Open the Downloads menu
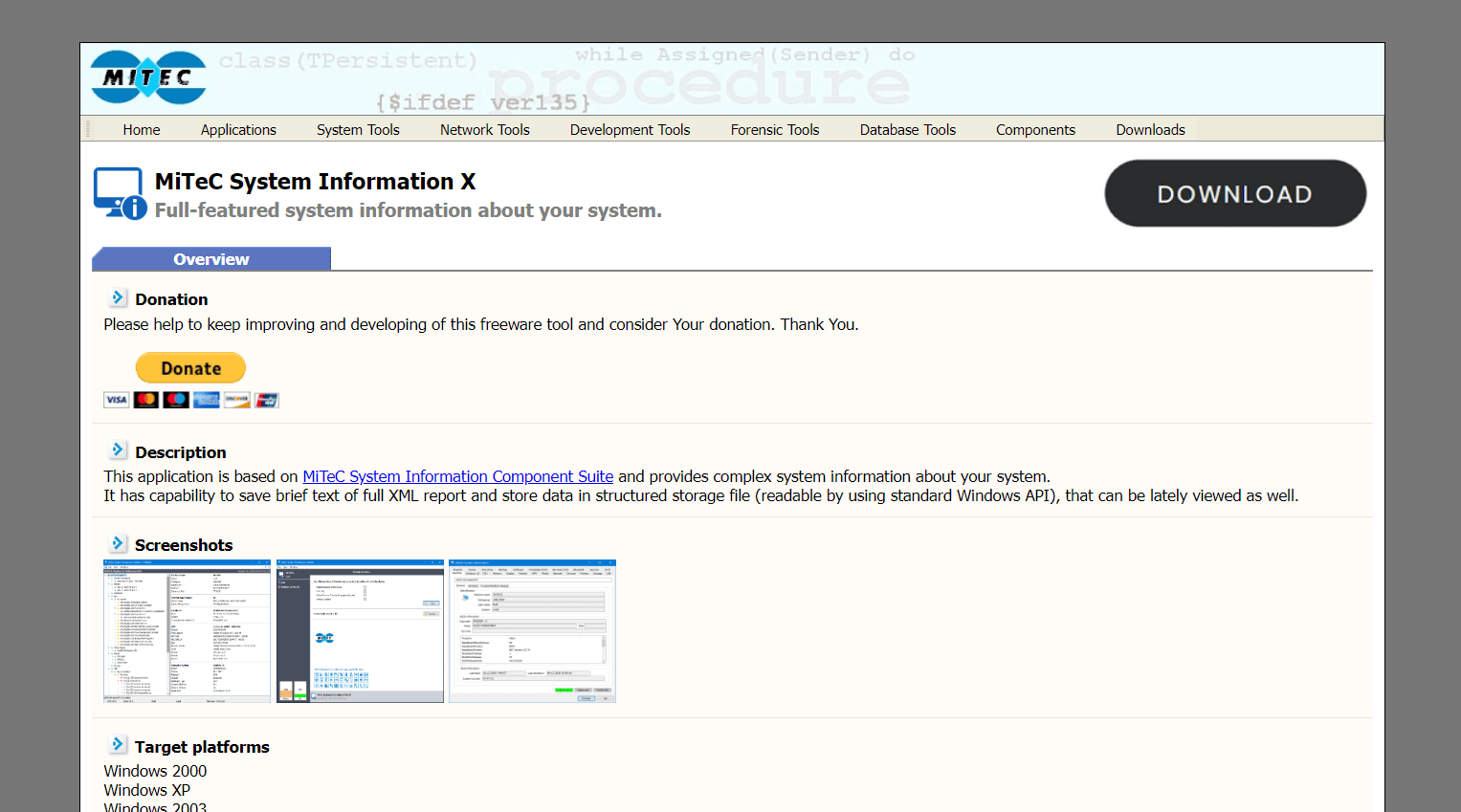This screenshot has width=1461, height=812. [1150, 130]
